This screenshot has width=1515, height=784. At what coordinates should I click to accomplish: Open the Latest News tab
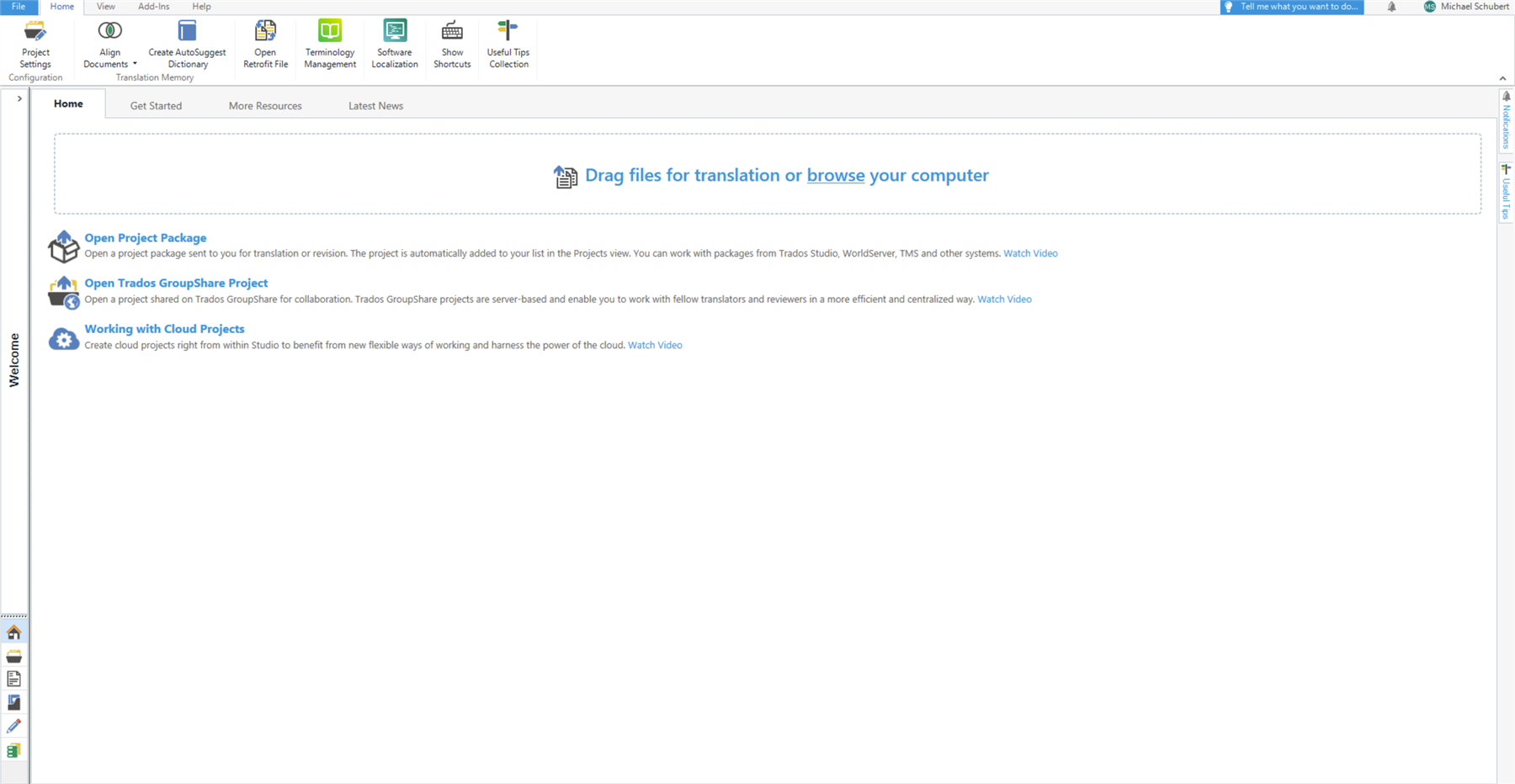pyautogui.click(x=375, y=106)
